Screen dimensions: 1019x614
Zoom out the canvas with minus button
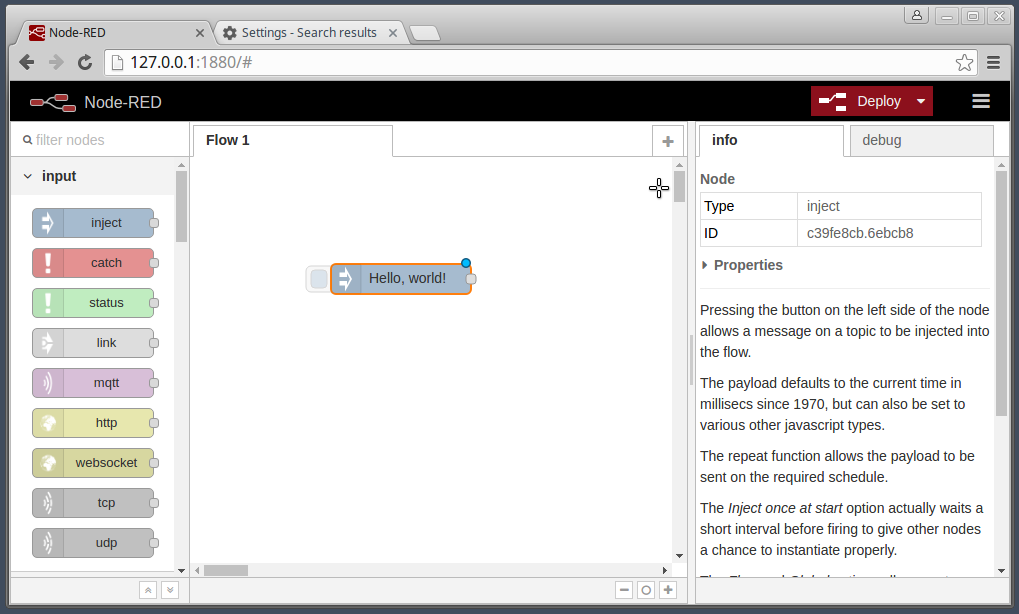pos(624,590)
